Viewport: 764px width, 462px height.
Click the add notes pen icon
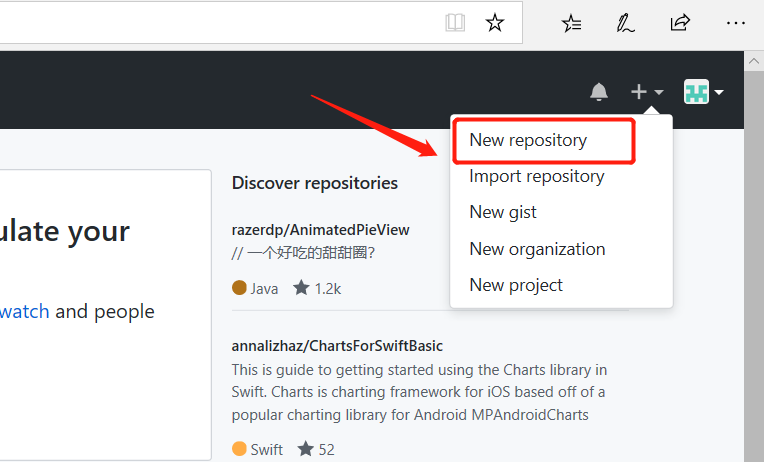(625, 22)
